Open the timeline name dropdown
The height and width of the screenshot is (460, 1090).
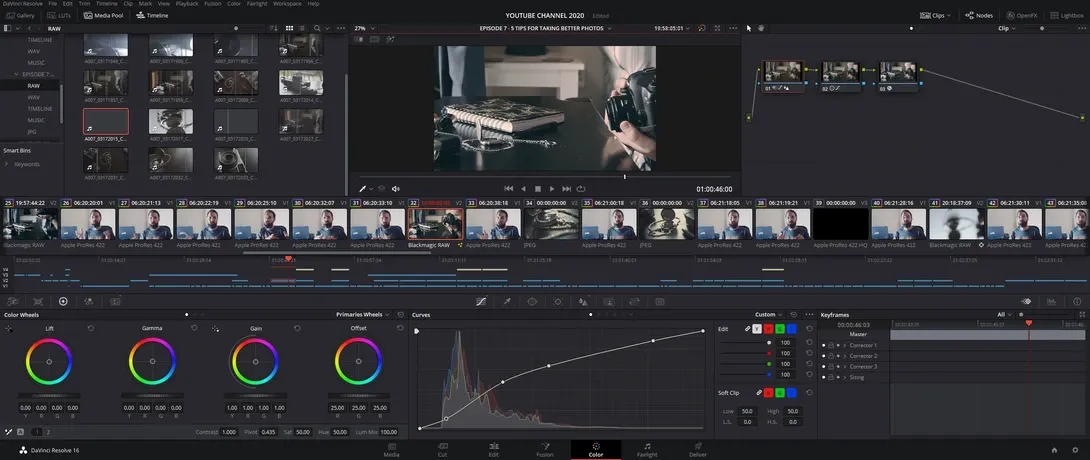pyautogui.click(x=546, y=28)
